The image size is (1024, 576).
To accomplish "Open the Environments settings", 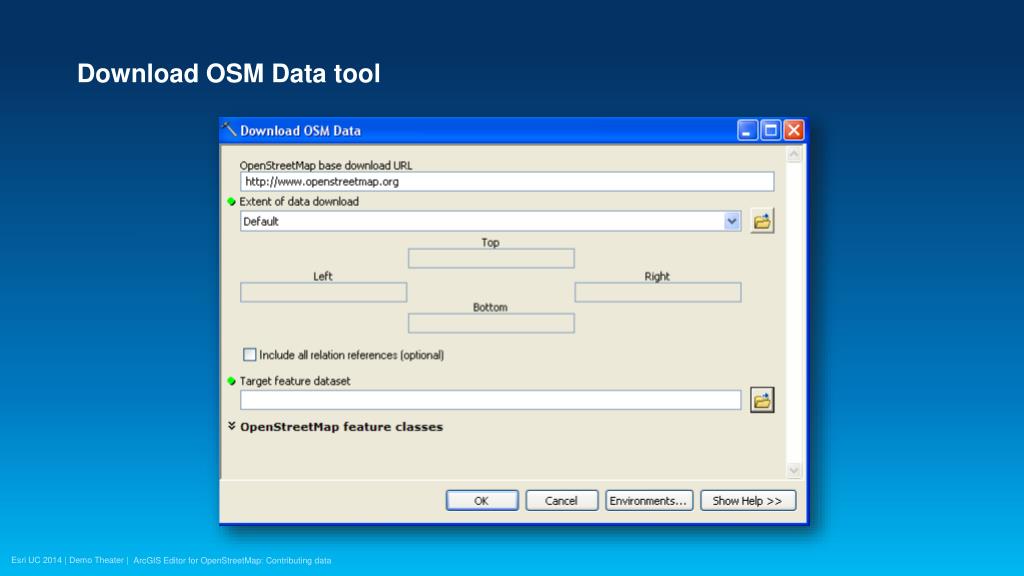I will (x=648, y=501).
